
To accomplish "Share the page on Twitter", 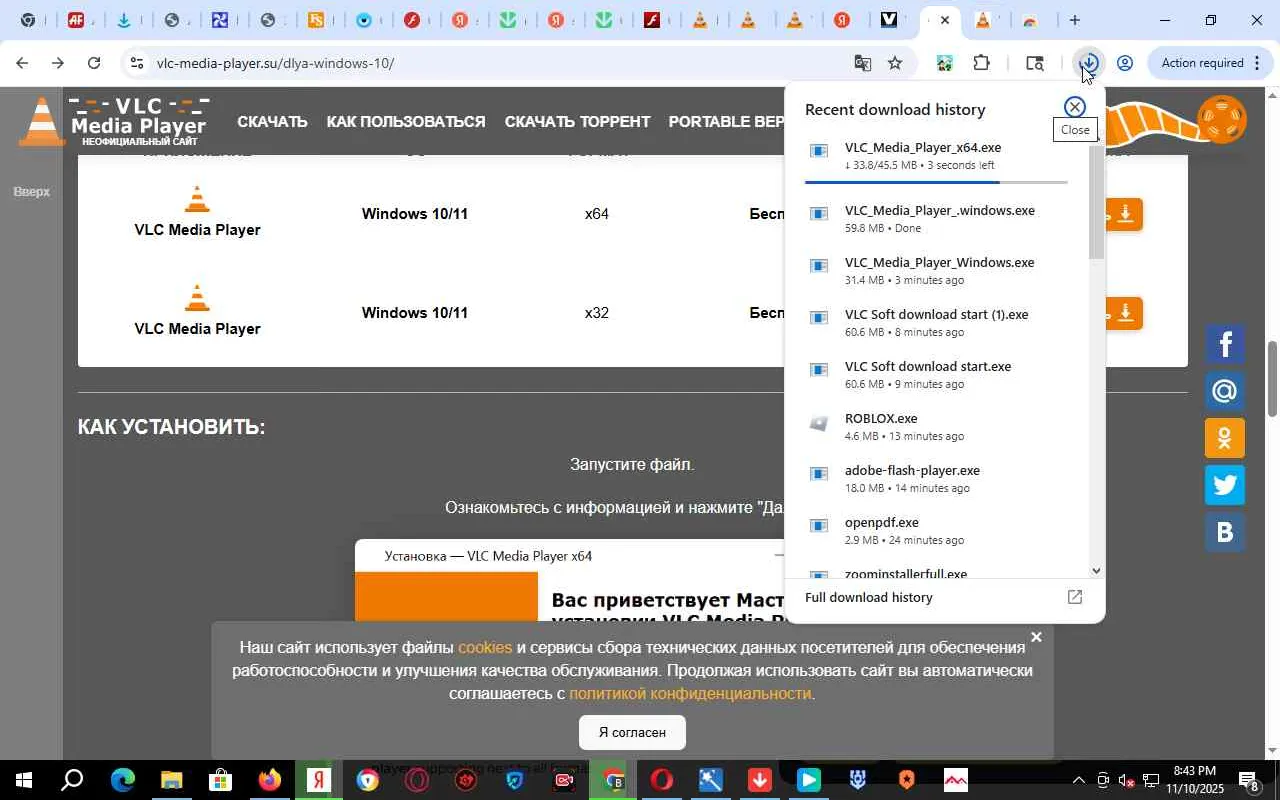I will (1224, 485).
